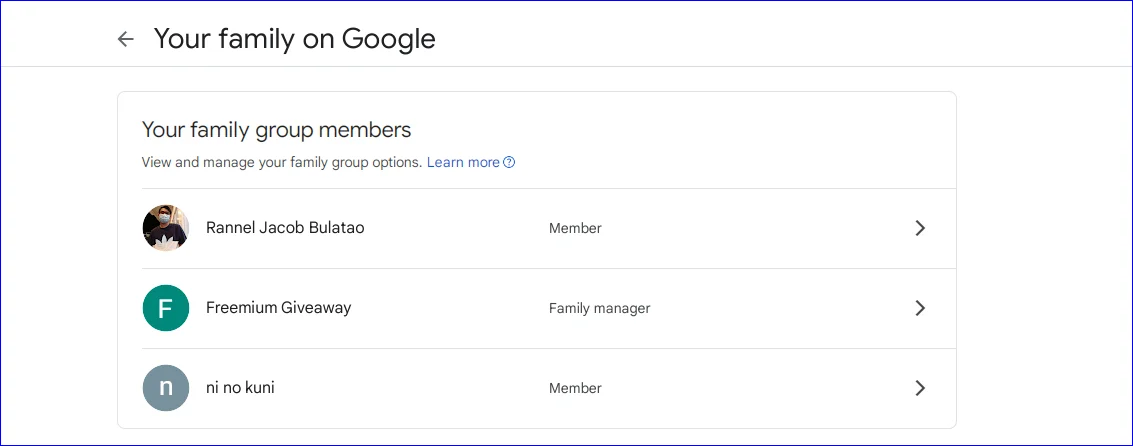Screen dimensions: 1133x446
Task: Click the Your family group members heading
Action: [276, 130]
